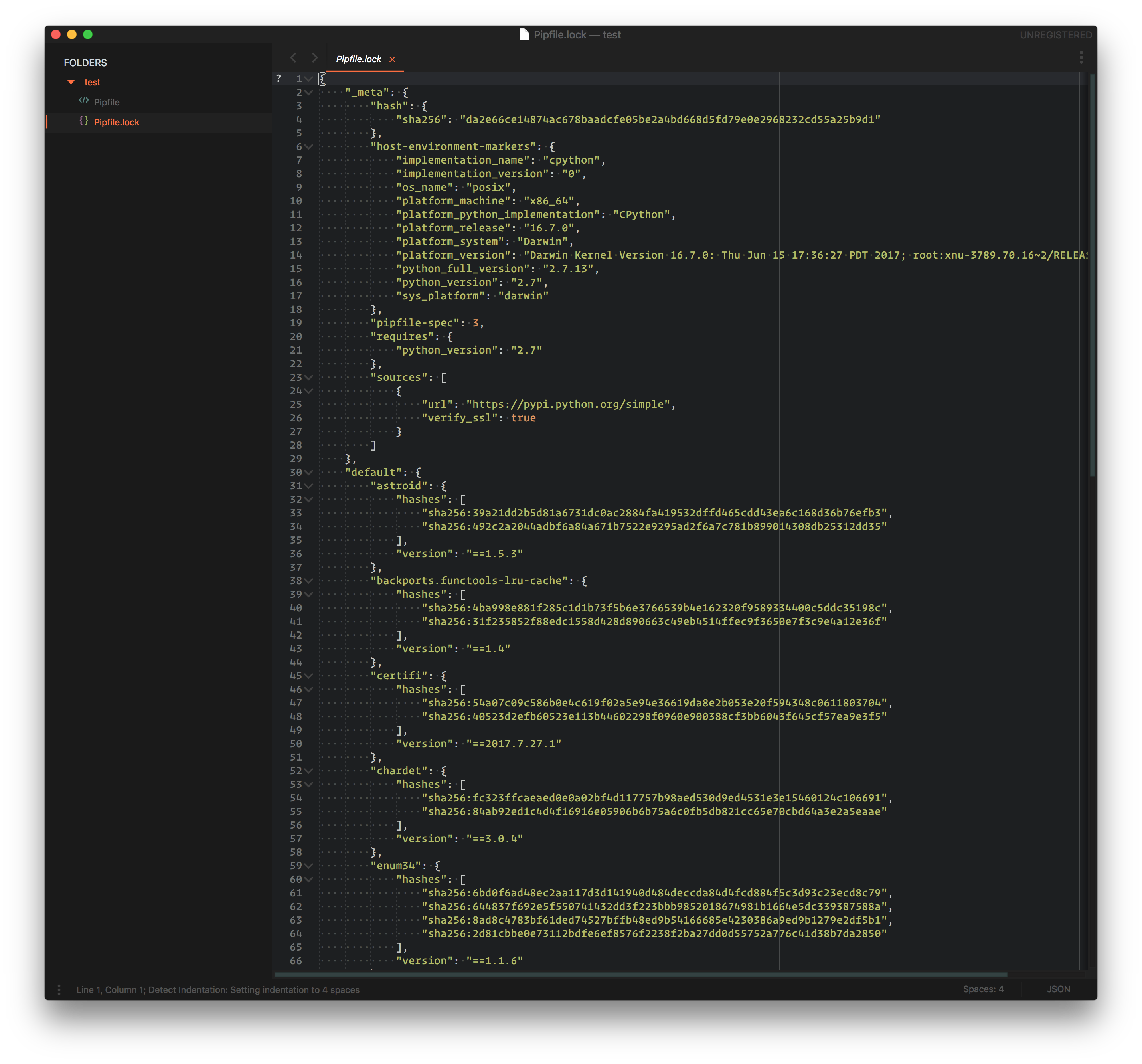Open the Spaces: 4 indentation menu
The height and width of the screenshot is (1064, 1142).
(x=984, y=989)
